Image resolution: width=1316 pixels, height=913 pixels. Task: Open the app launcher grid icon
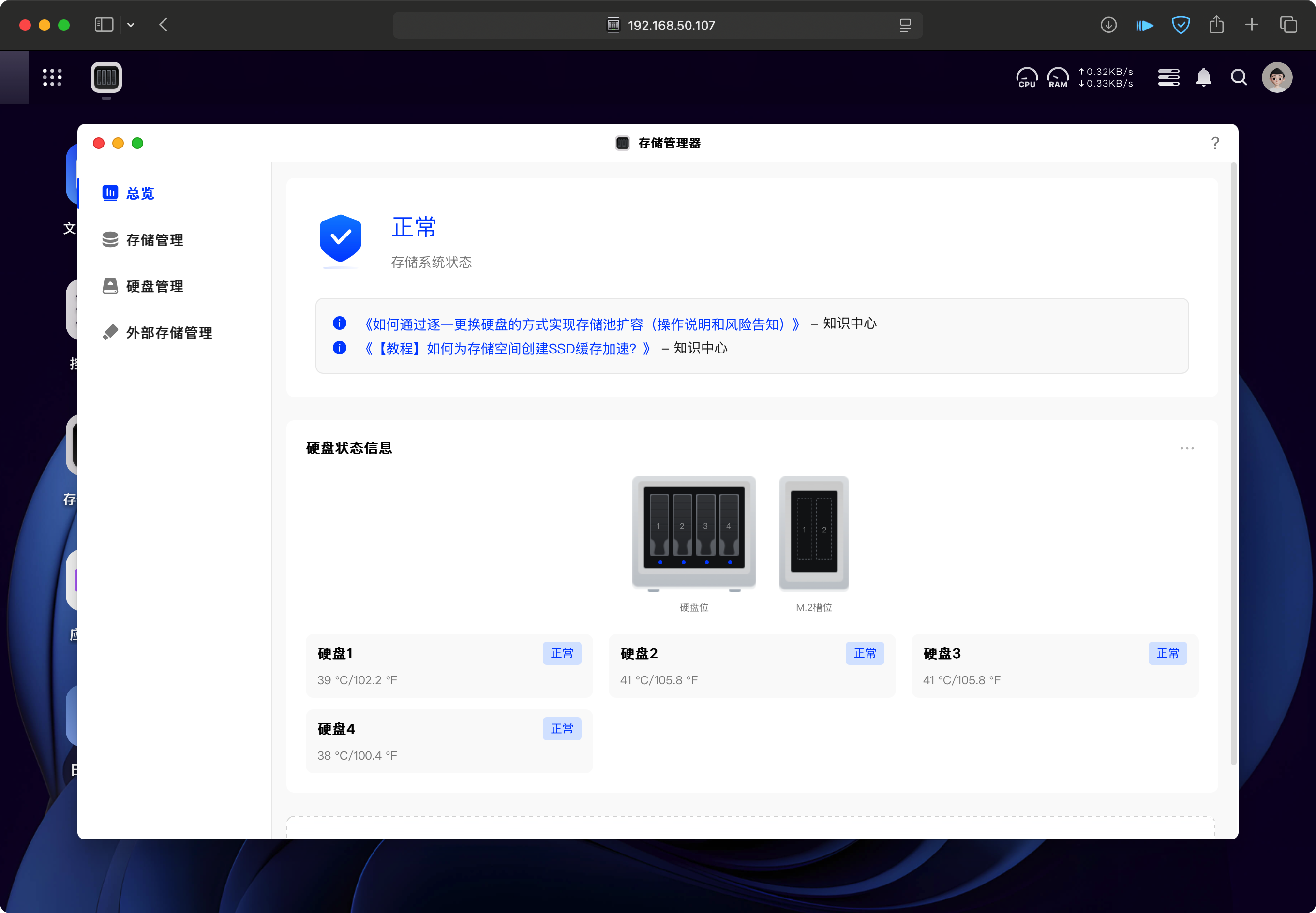[x=52, y=77]
